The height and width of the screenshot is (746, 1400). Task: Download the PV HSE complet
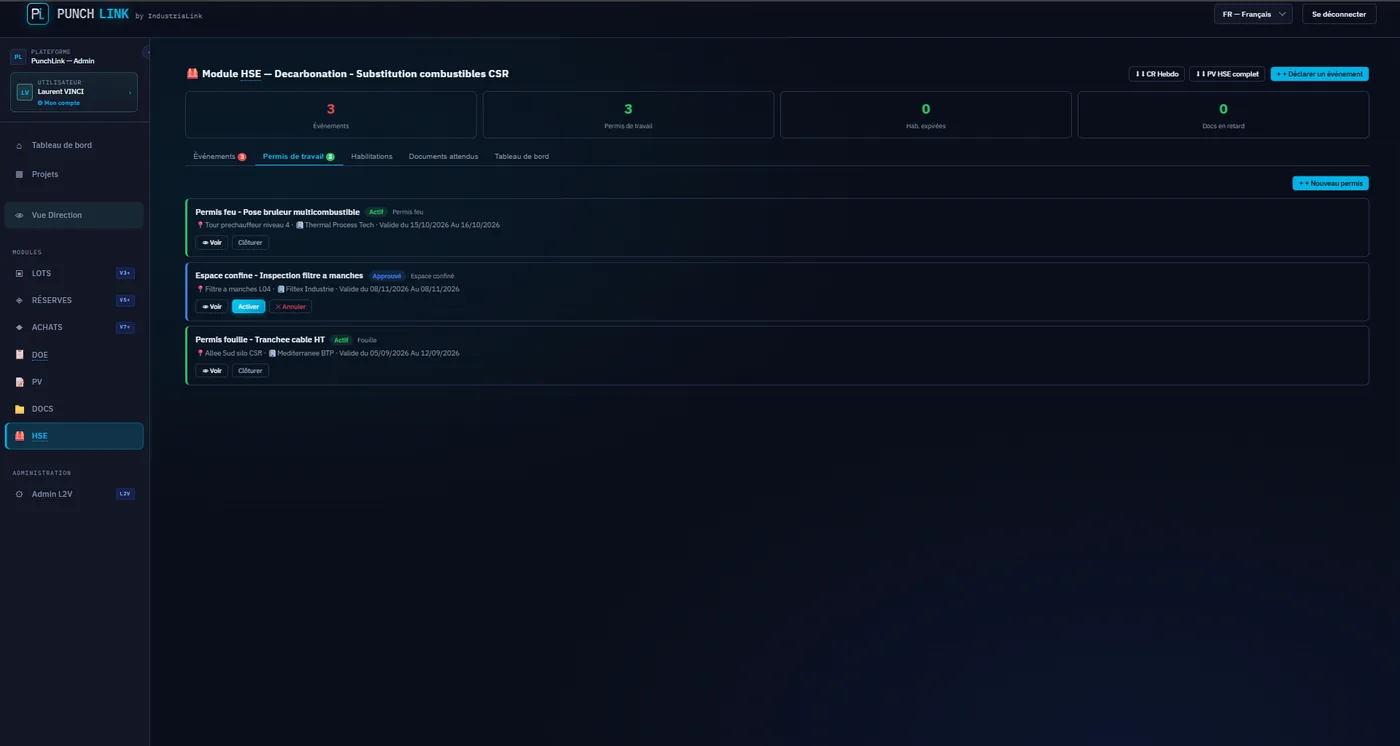pos(1228,74)
